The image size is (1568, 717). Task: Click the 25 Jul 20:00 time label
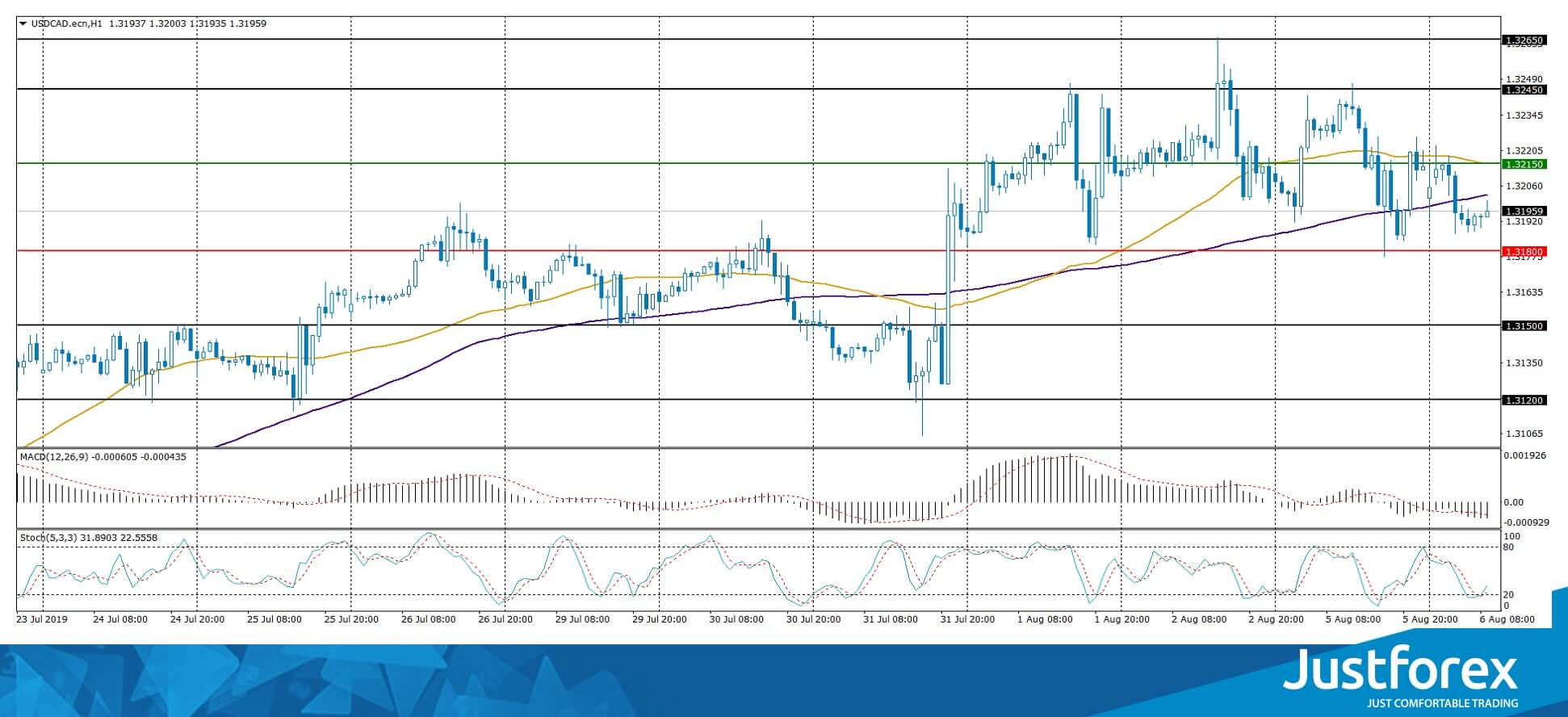[352, 619]
